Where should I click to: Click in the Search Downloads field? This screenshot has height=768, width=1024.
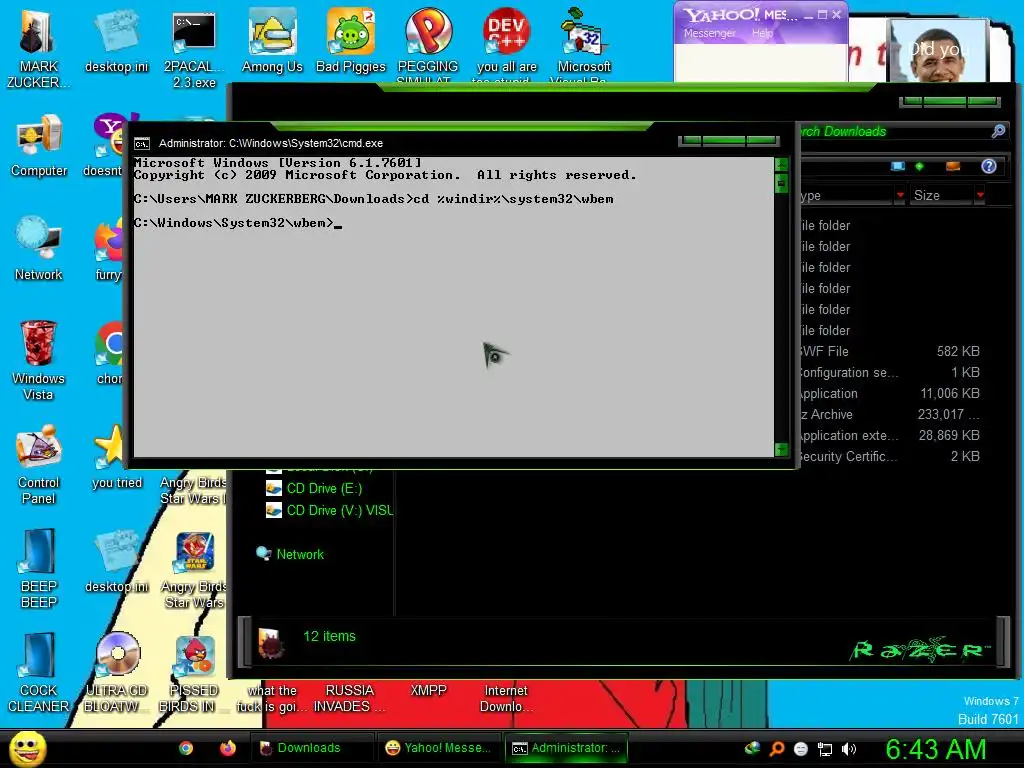click(895, 131)
